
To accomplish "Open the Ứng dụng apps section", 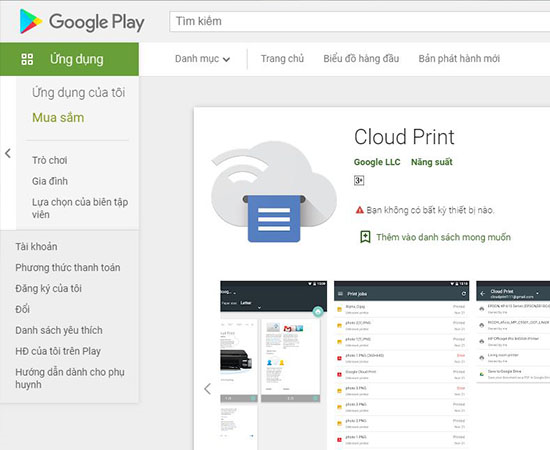I will click(69, 59).
